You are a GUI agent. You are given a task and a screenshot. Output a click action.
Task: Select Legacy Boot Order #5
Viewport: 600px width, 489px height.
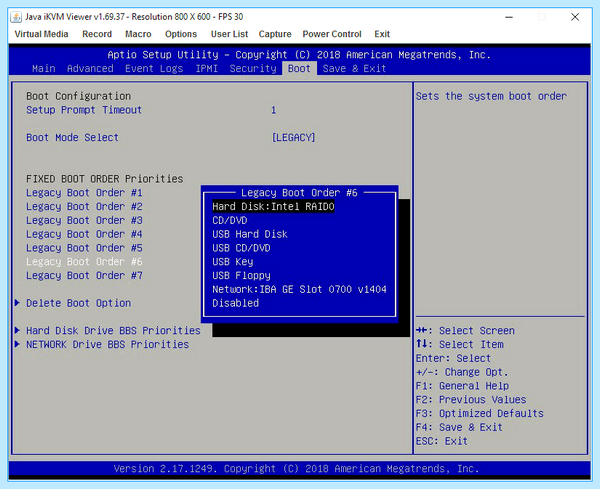click(x=84, y=248)
